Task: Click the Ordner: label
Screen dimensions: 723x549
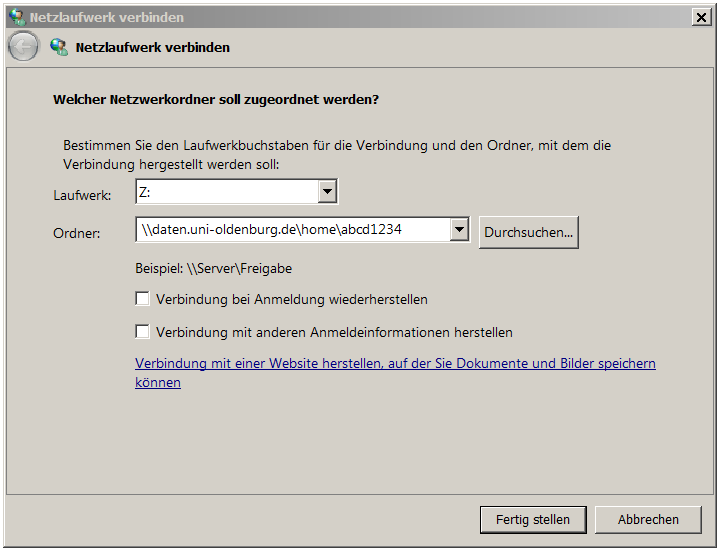Action: pos(77,233)
